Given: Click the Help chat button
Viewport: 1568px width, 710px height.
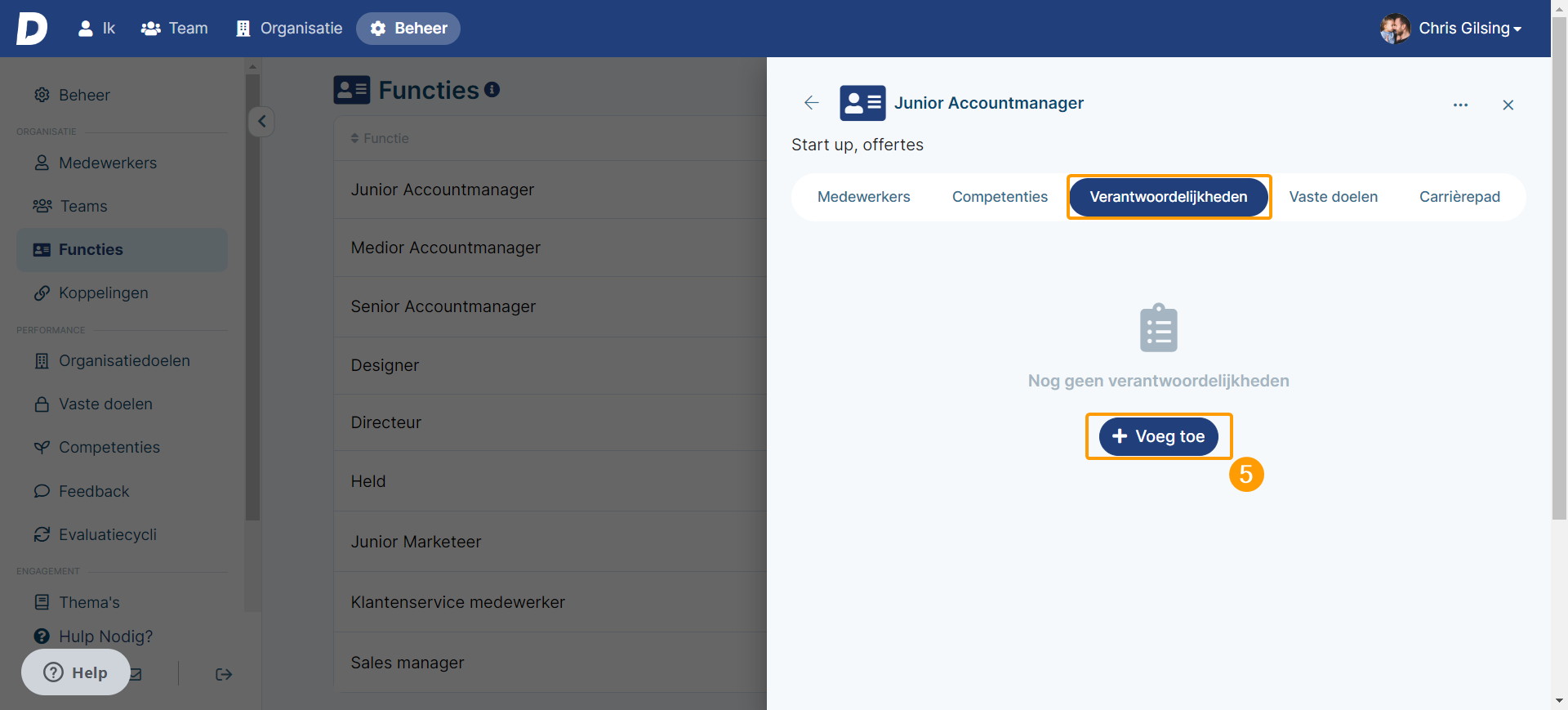Looking at the screenshot, I should pyautogui.click(x=76, y=672).
